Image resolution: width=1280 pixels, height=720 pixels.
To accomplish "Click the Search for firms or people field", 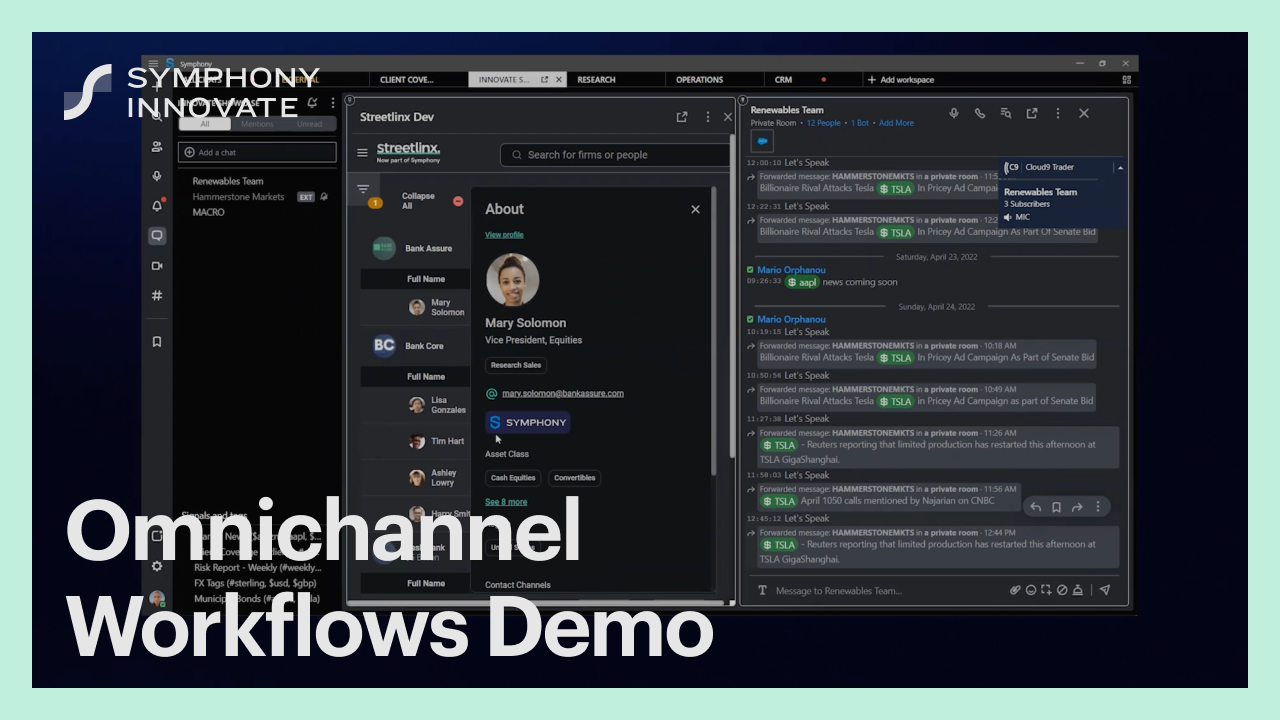I will click(x=615, y=155).
